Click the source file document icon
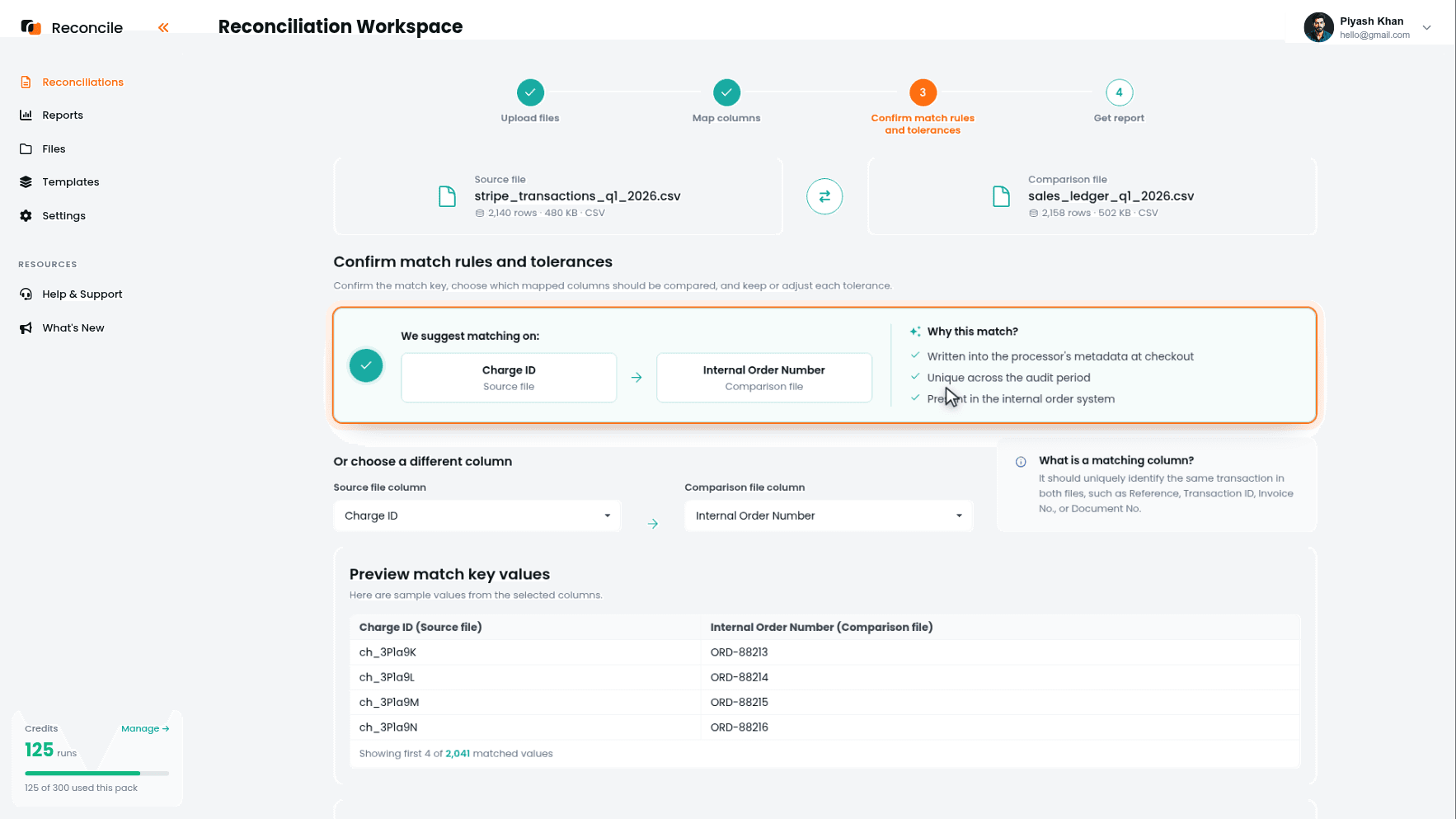Screen dimensions: 1456x819 click(447, 196)
